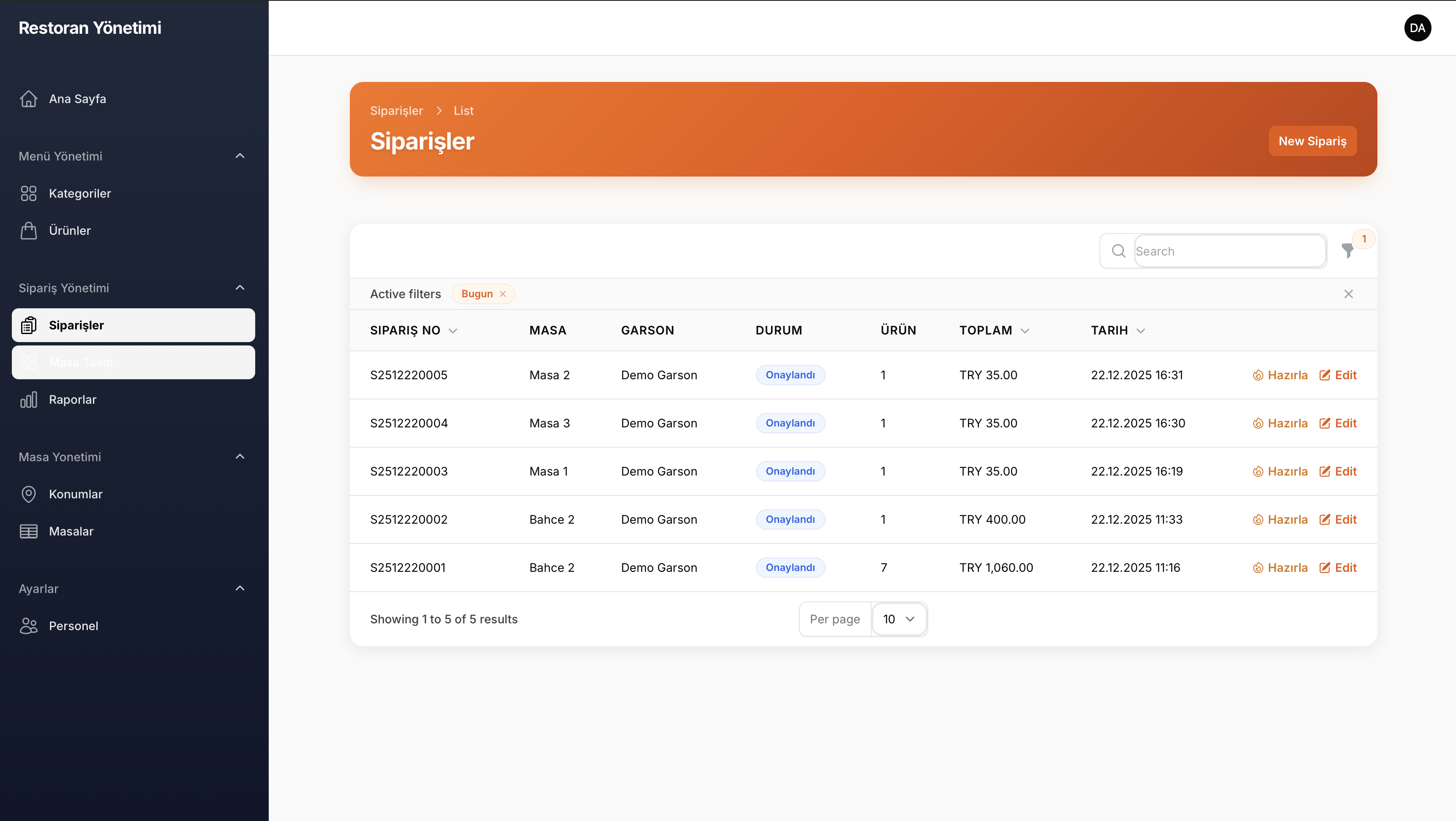Remove the Bugun filter tag
1456x821 pixels.
click(x=502, y=294)
